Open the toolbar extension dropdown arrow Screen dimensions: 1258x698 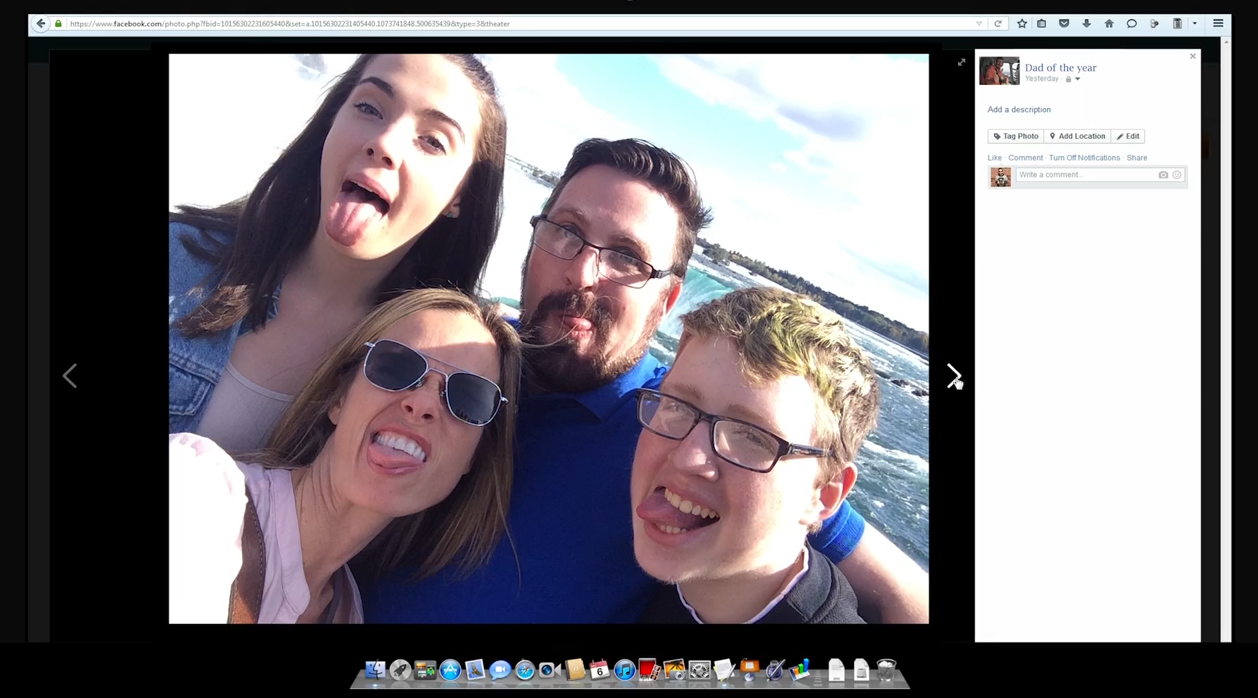[1194, 24]
